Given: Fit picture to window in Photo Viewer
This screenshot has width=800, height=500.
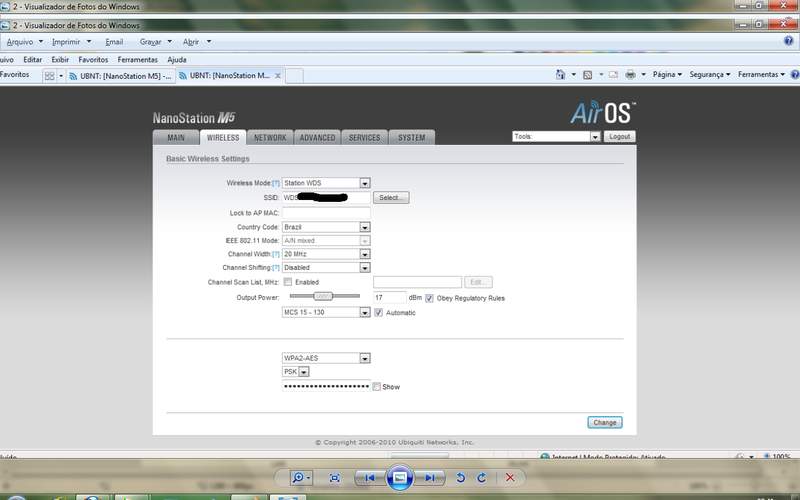Looking at the screenshot, I should [335, 478].
